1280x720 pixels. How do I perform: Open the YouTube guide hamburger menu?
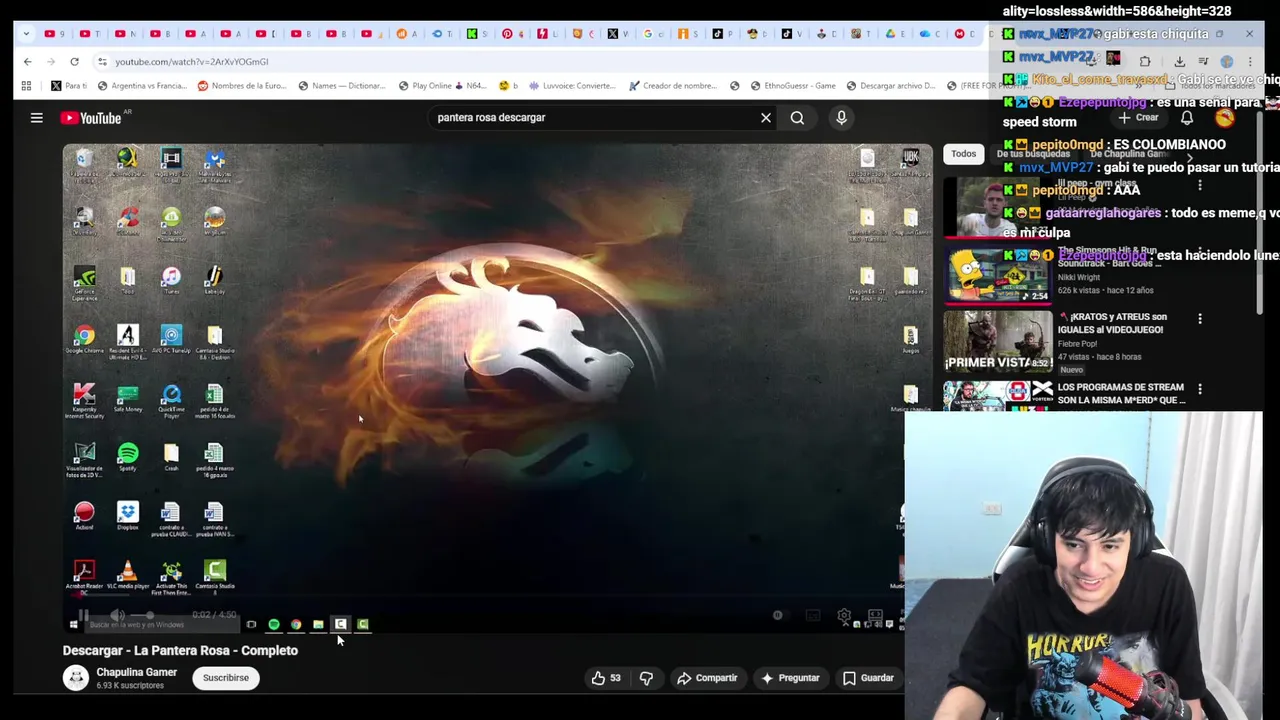tap(36, 118)
